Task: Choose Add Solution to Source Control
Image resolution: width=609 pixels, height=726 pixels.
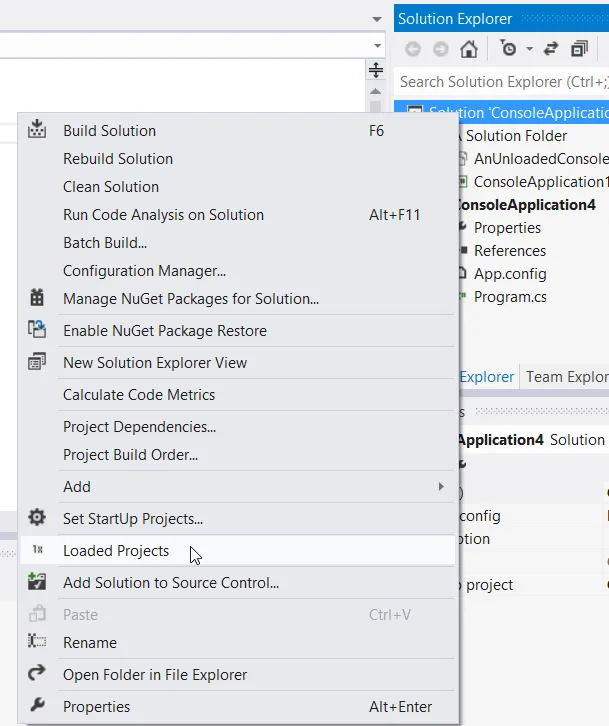Action: pos(238,582)
